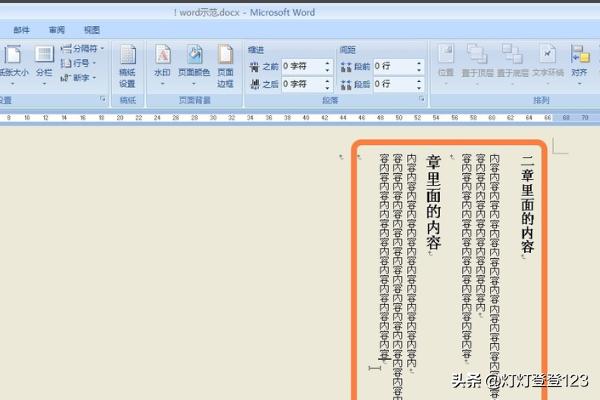Click the 位置 position icon
600x400 pixels.
446,61
